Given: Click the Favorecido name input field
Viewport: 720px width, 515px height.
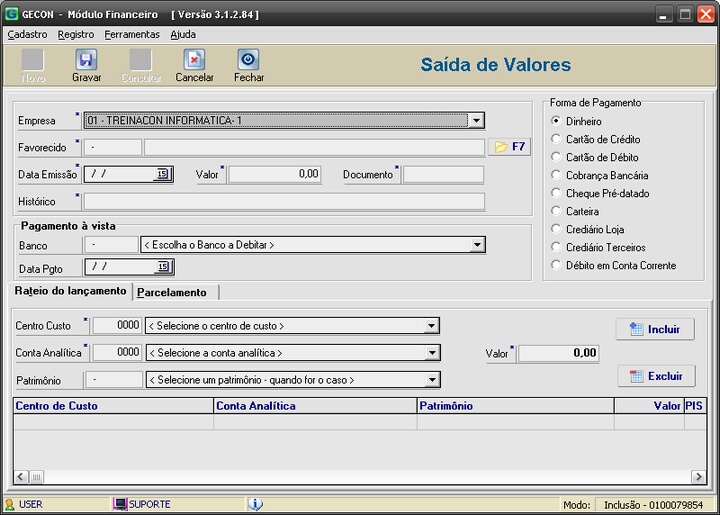Looking at the screenshot, I should click(315, 148).
